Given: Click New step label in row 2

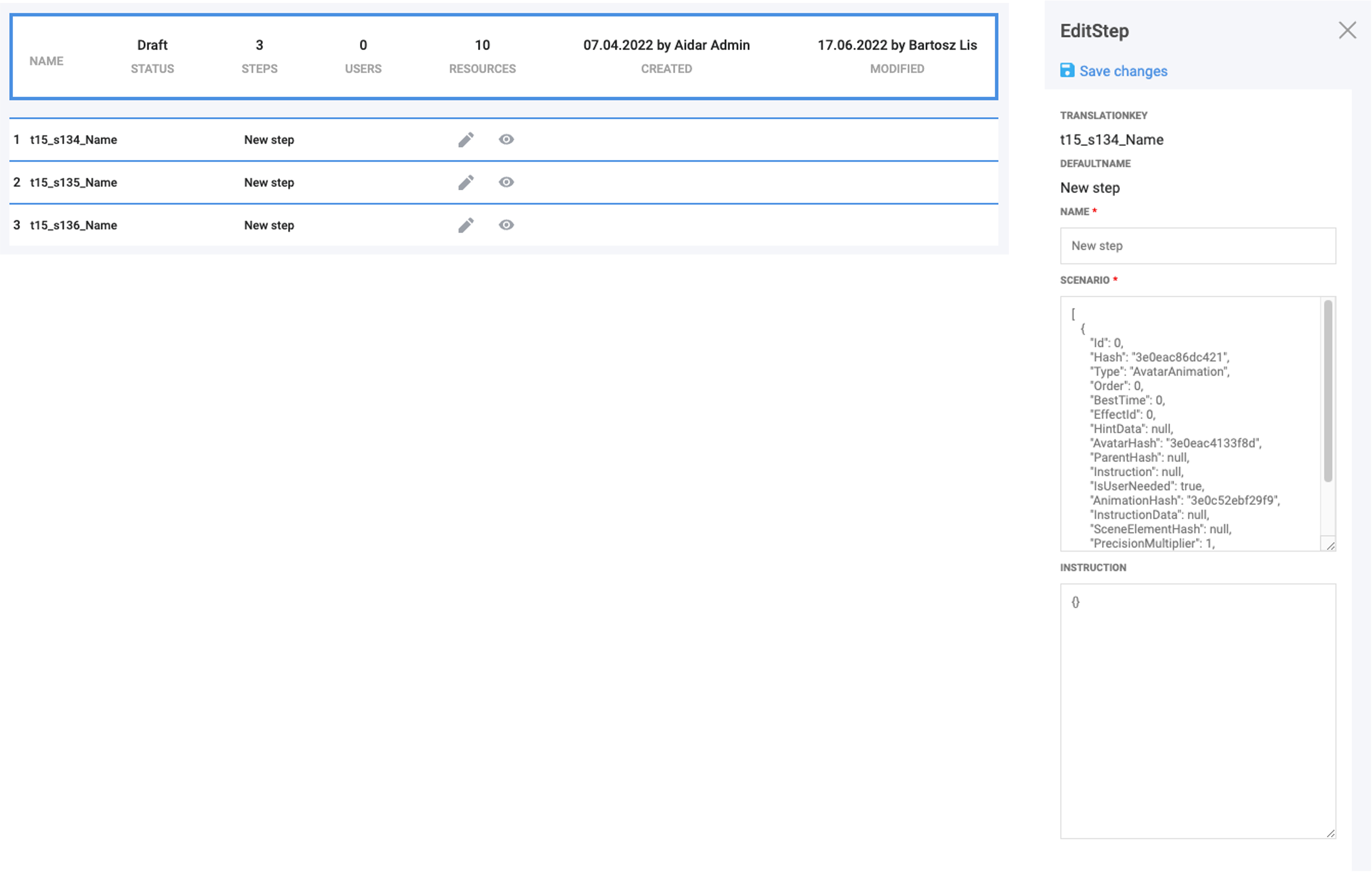Looking at the screenshot, I should [269, 182].
